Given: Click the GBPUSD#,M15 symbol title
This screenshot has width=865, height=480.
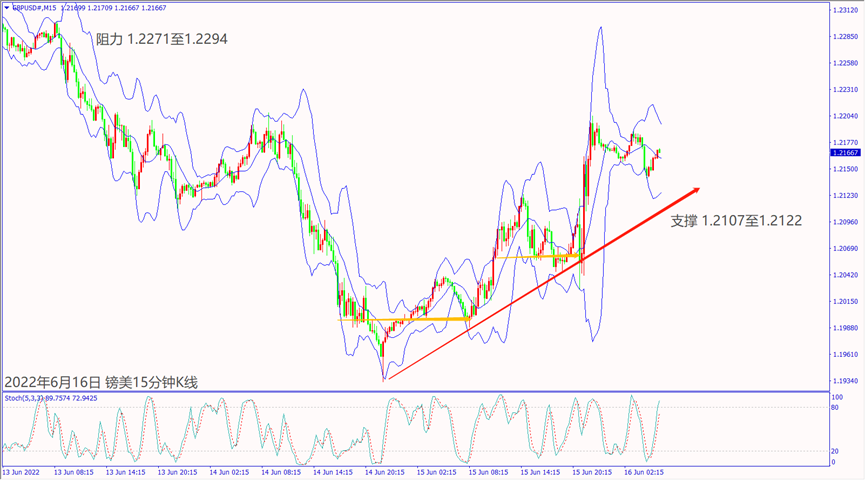Looking at the screenshot, I should click(34, 8).
